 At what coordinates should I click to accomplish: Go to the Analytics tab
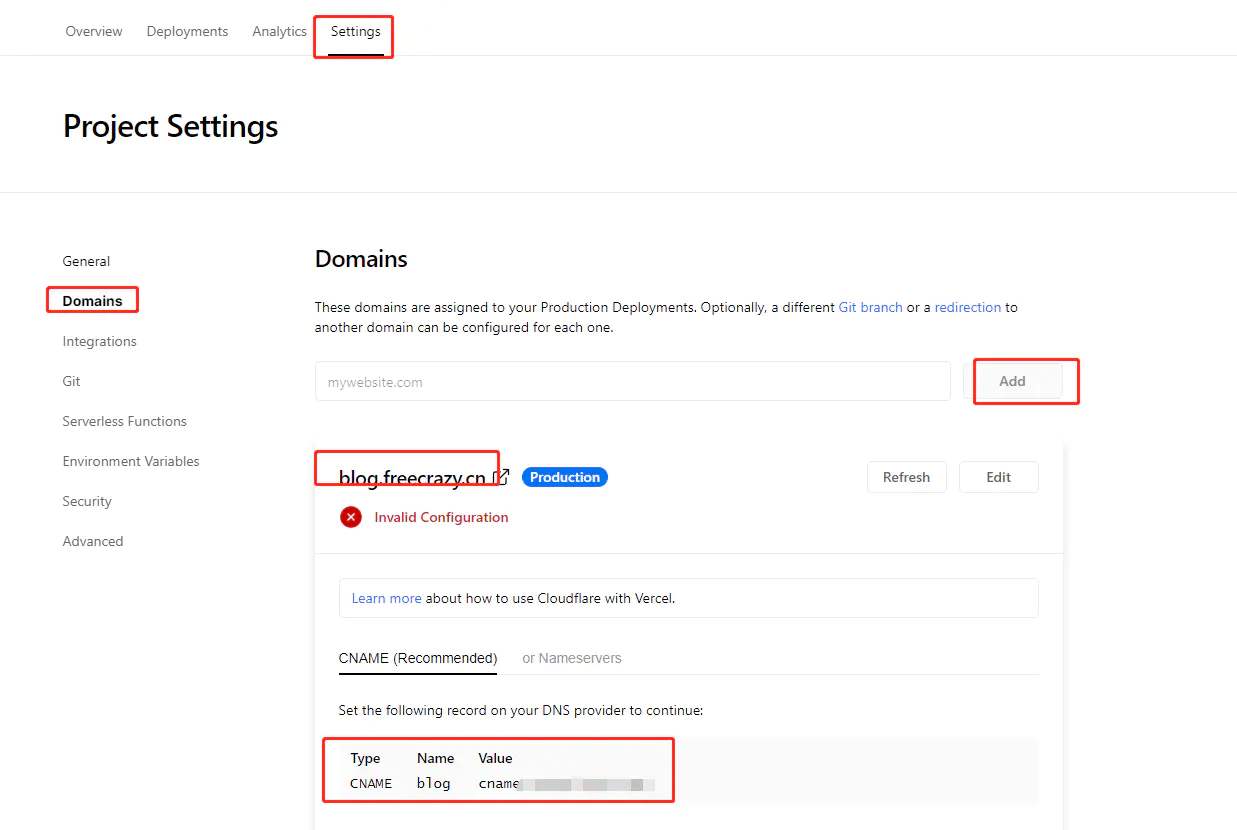point(279,31)
